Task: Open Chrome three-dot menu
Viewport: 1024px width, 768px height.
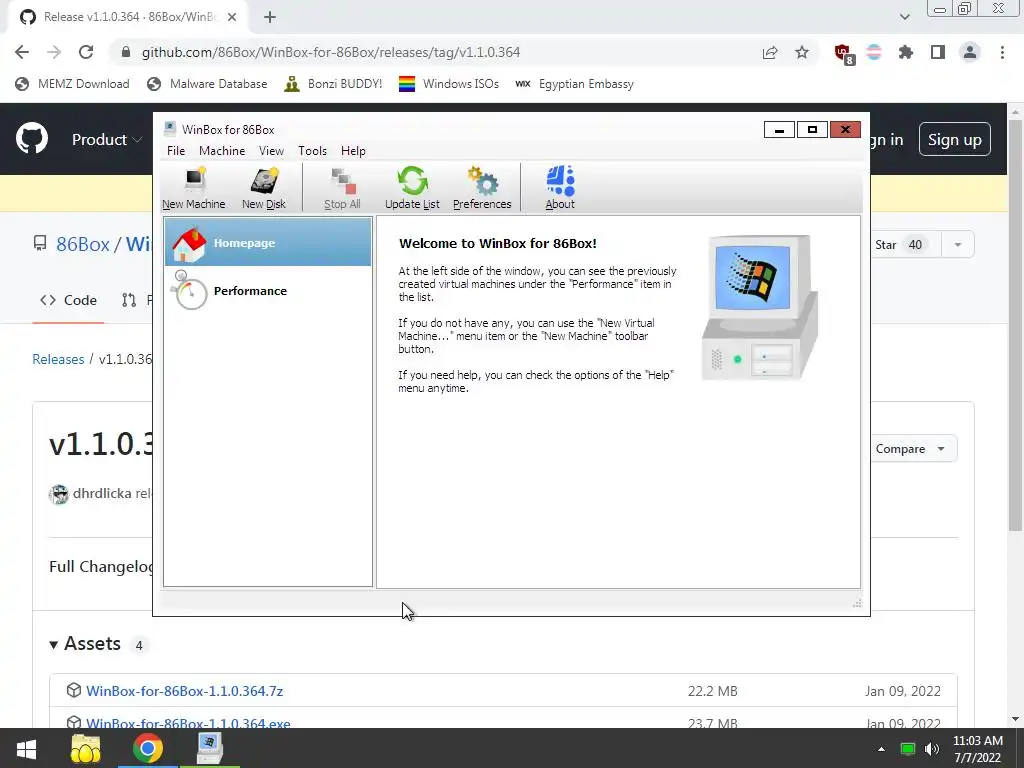Action: coord(1002,52)
